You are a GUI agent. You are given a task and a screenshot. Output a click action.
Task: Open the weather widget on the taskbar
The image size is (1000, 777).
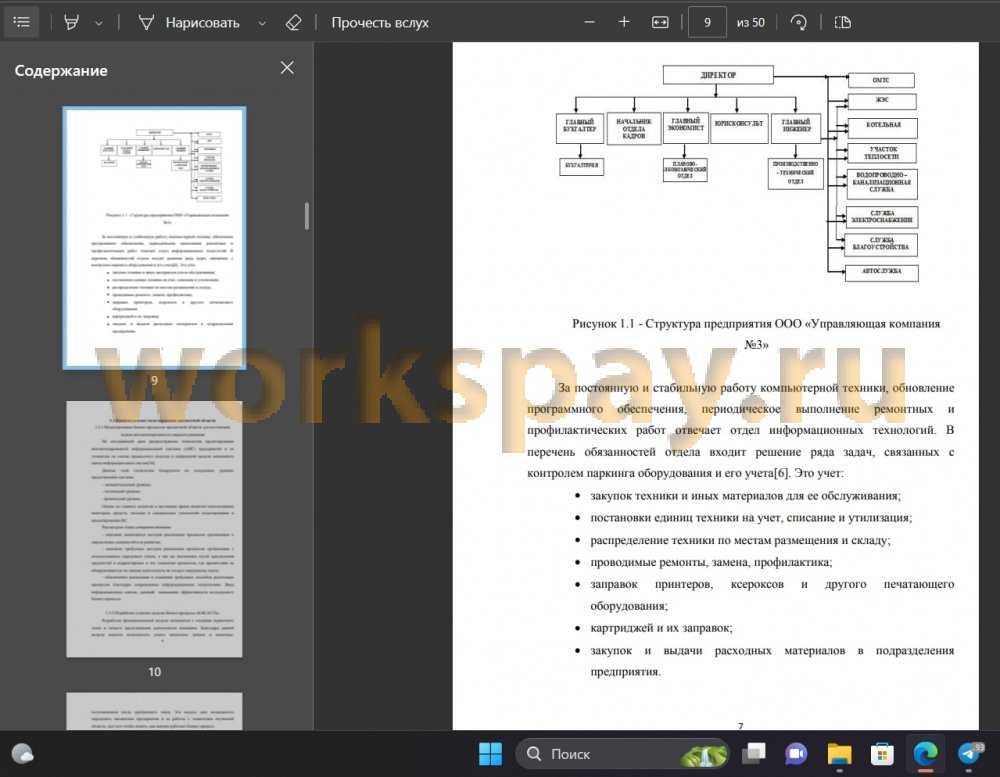[x=23, y=754]
